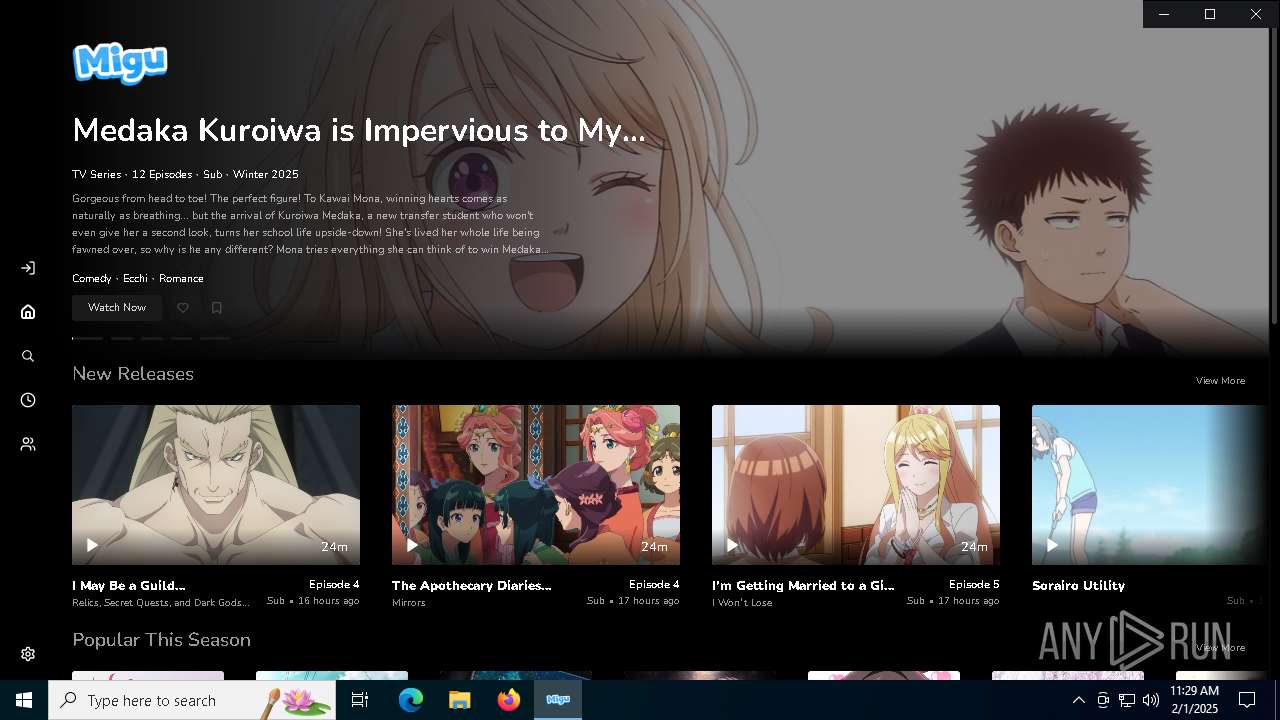The image size is (1280, 720).
Task: Open the network tray icon
Action: pos(1127,700)
